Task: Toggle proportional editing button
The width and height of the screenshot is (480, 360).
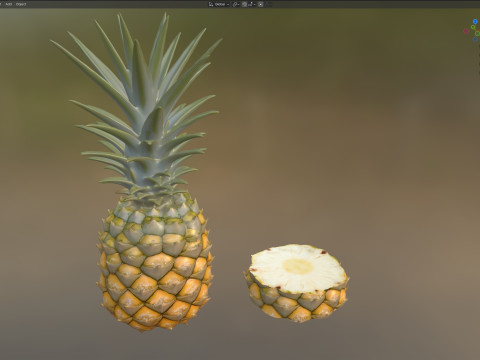Action: [x=261, y=4]
